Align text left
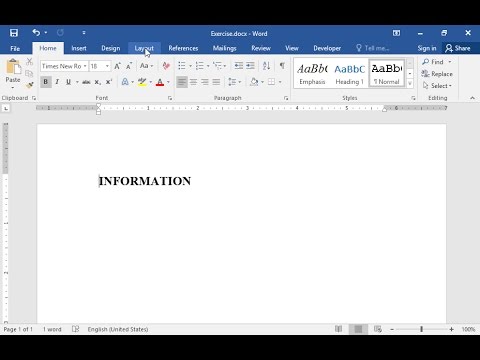480x360 pixels. pos(182,82)
